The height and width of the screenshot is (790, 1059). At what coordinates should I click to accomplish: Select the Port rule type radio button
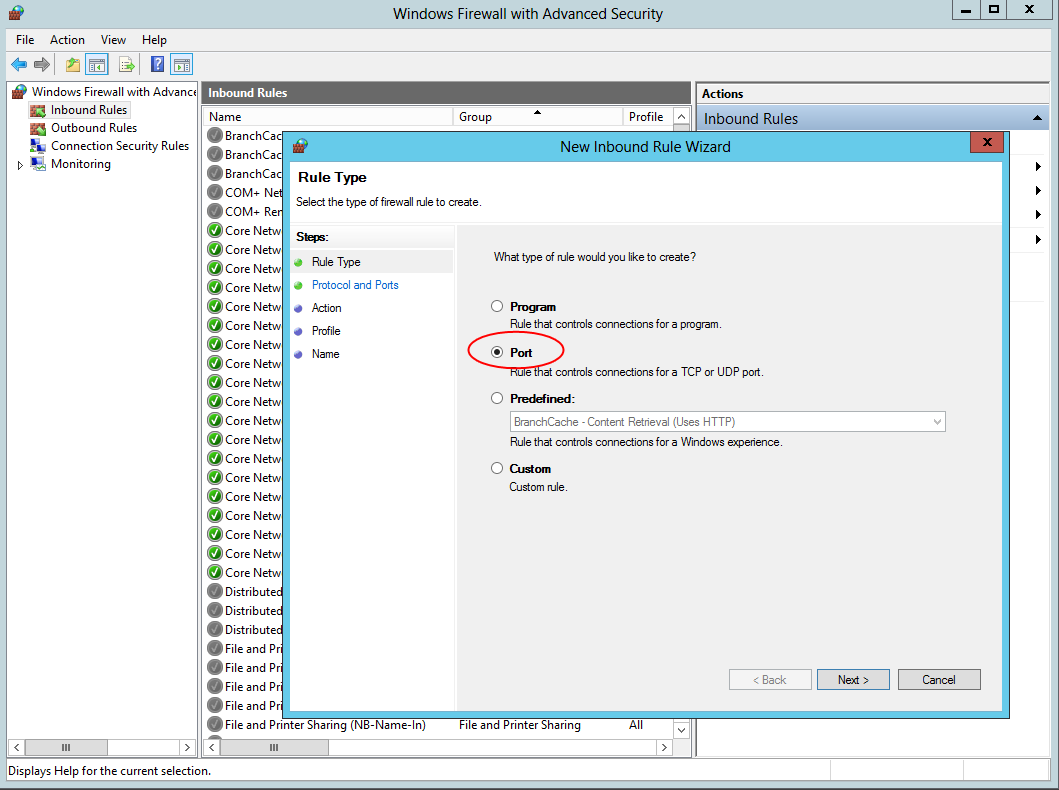[x=497, y=352]
